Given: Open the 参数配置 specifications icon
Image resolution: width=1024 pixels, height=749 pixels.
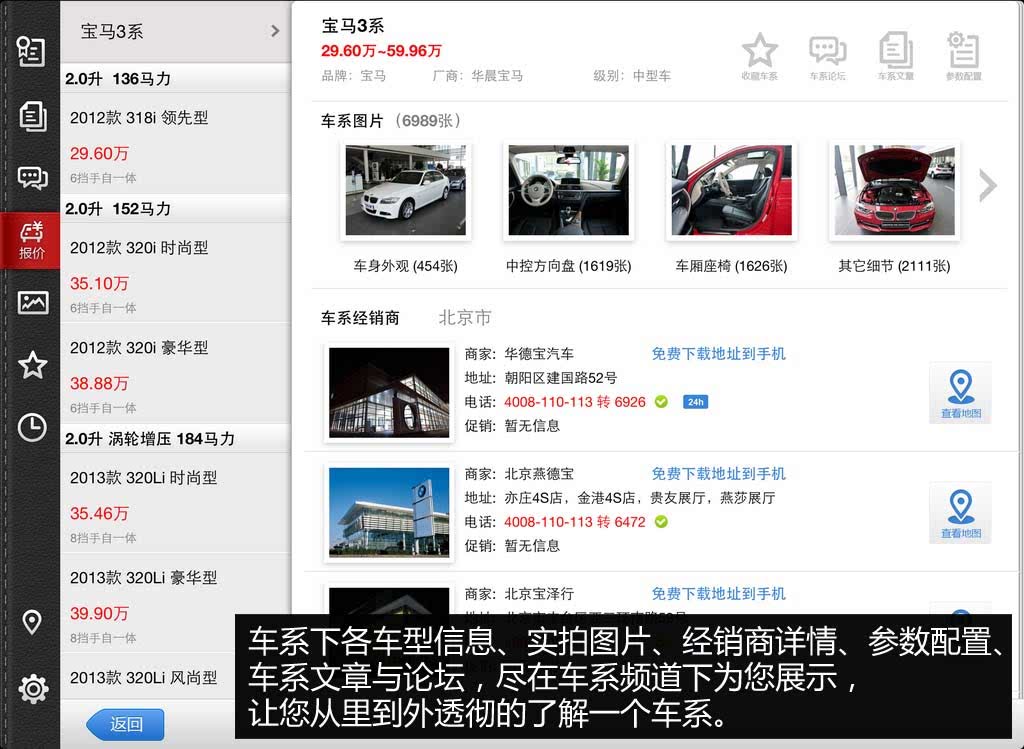Looking at the screenshot, I should click(964, 57).
